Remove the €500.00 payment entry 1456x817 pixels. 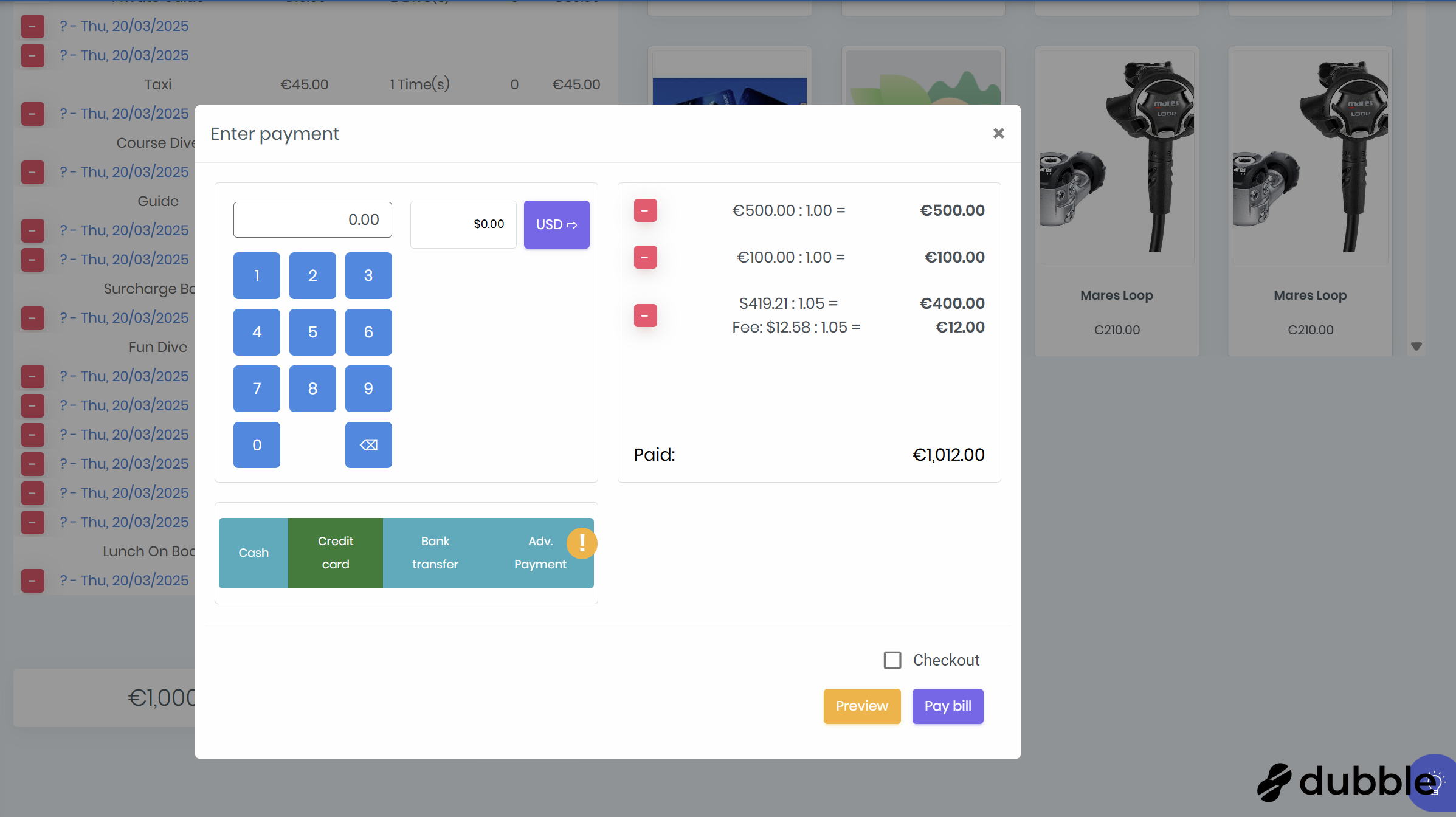tap(645, 210)
